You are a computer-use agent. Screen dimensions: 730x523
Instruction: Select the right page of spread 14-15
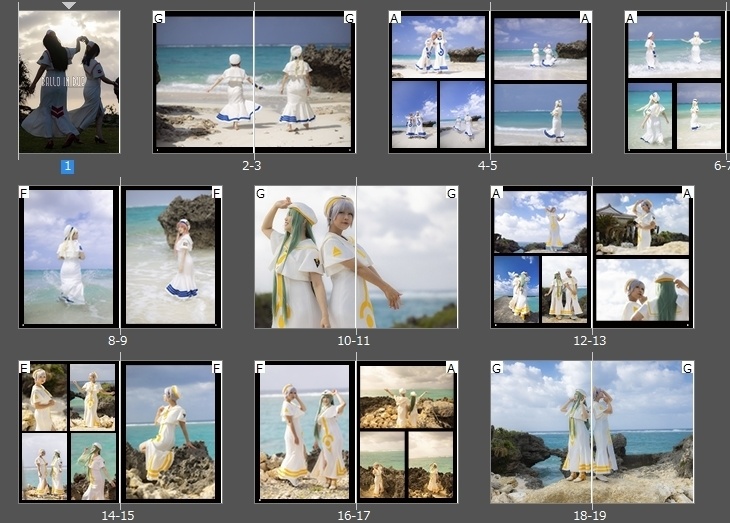click(171, 432)
